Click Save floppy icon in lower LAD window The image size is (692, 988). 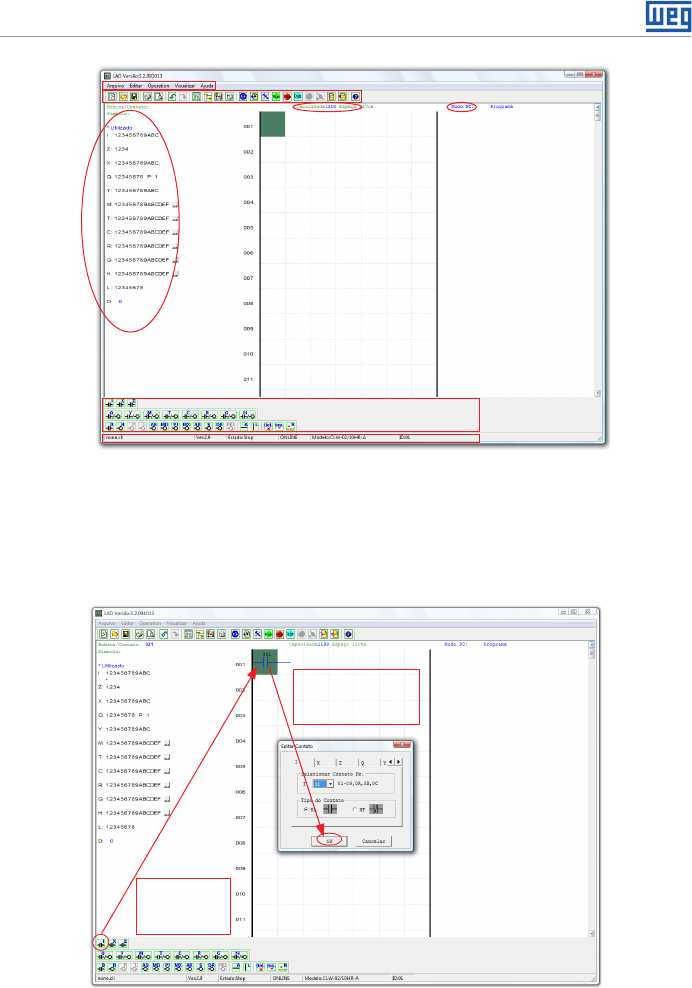[125, 634]
